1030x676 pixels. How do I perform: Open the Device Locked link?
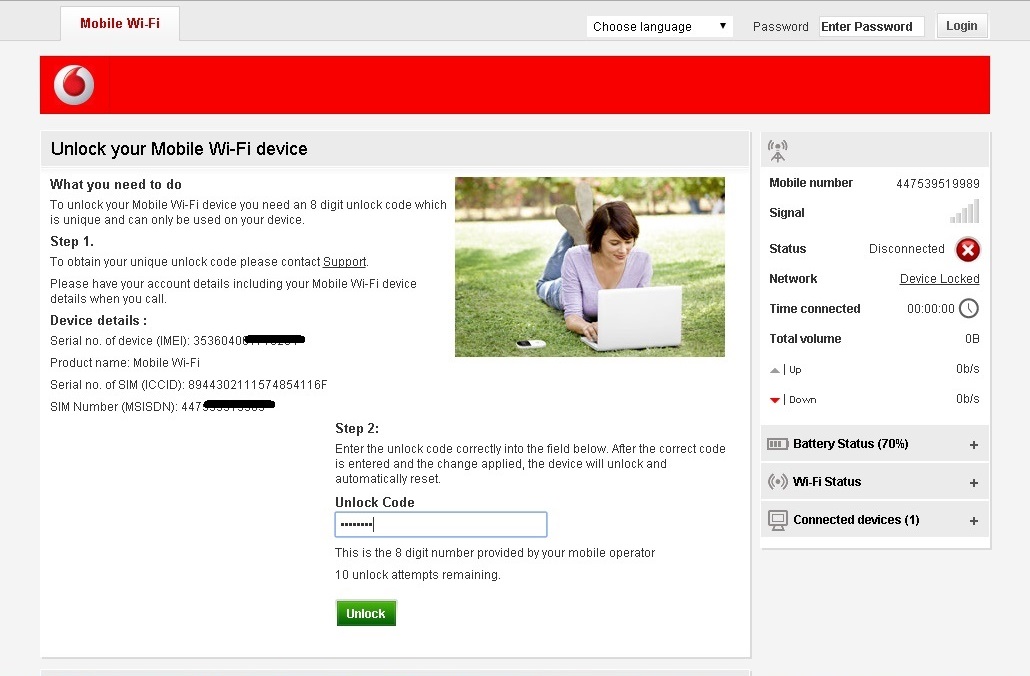click(939, 278)
